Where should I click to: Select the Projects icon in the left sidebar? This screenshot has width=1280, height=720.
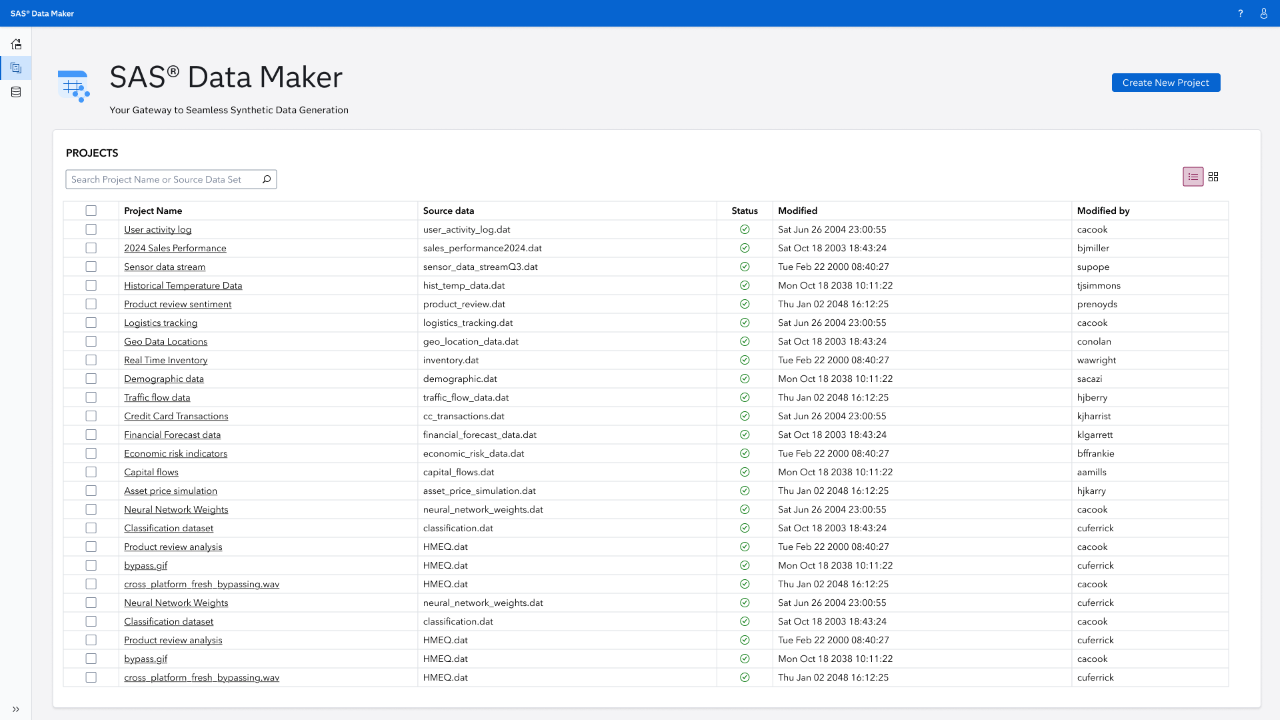pyautogui.click(x=15, y=68)
